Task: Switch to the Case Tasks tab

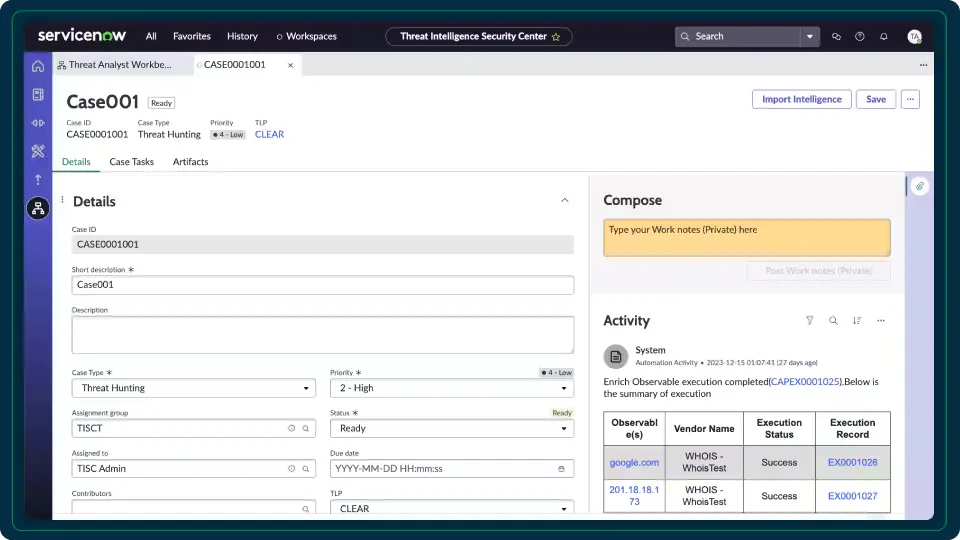Action: point(132,162)
